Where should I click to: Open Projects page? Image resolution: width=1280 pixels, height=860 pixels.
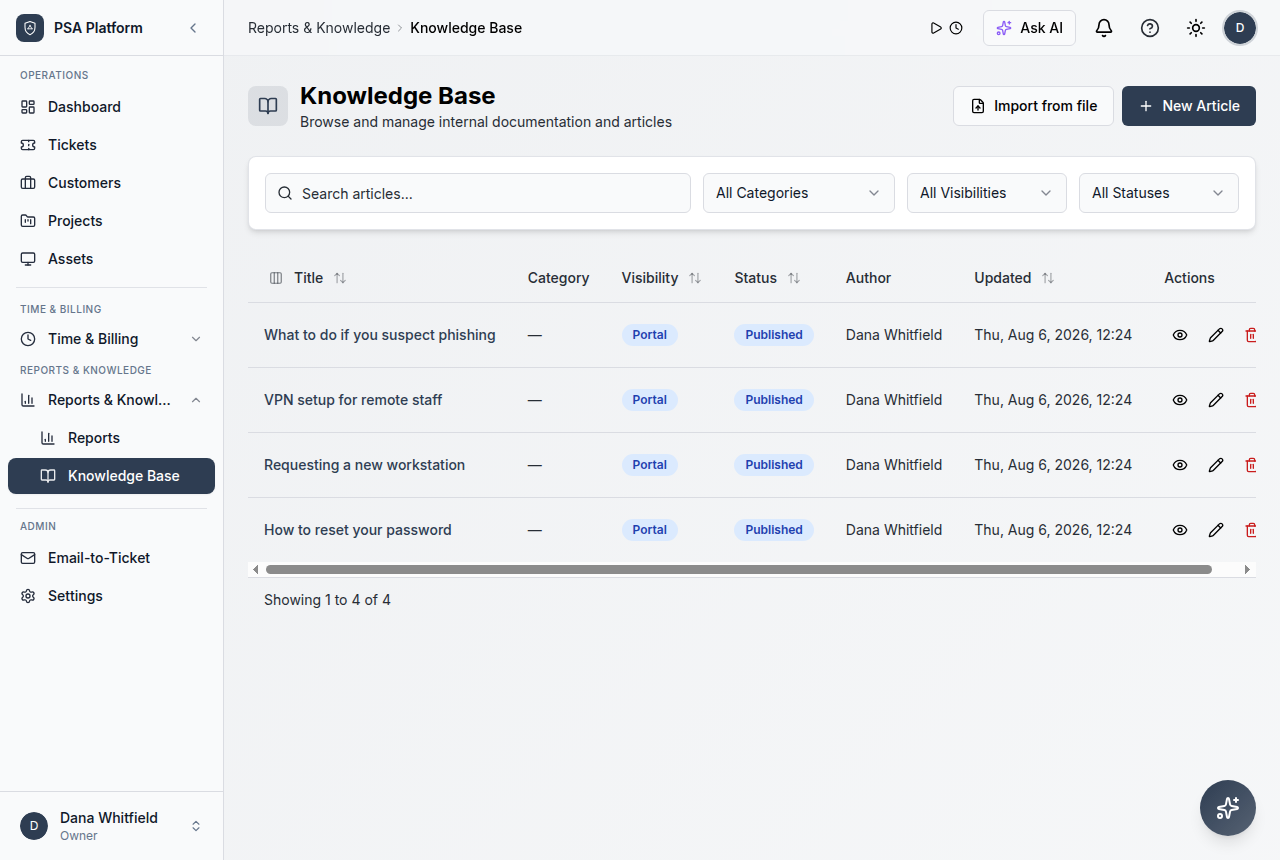tap(111, 221)
